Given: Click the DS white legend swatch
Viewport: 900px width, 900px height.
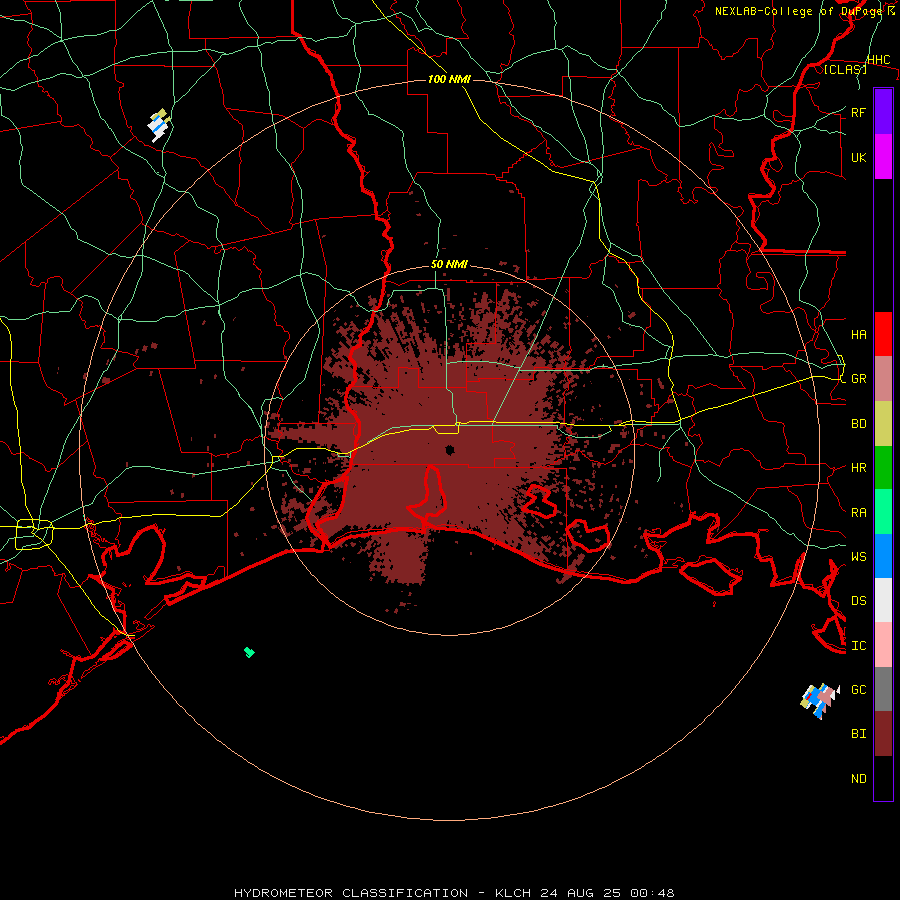Looking at the screenshot, I should click(883, 600).
